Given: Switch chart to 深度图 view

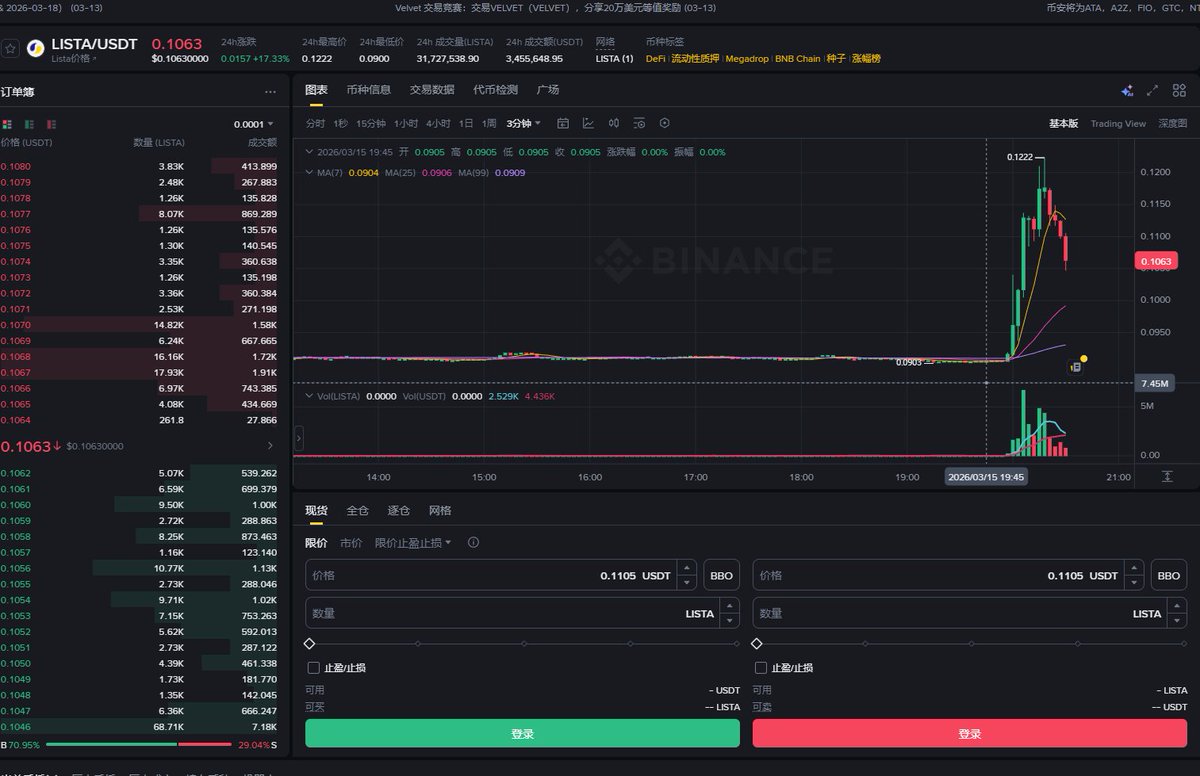Looking at the screenshot, I should pos(1173,124).
